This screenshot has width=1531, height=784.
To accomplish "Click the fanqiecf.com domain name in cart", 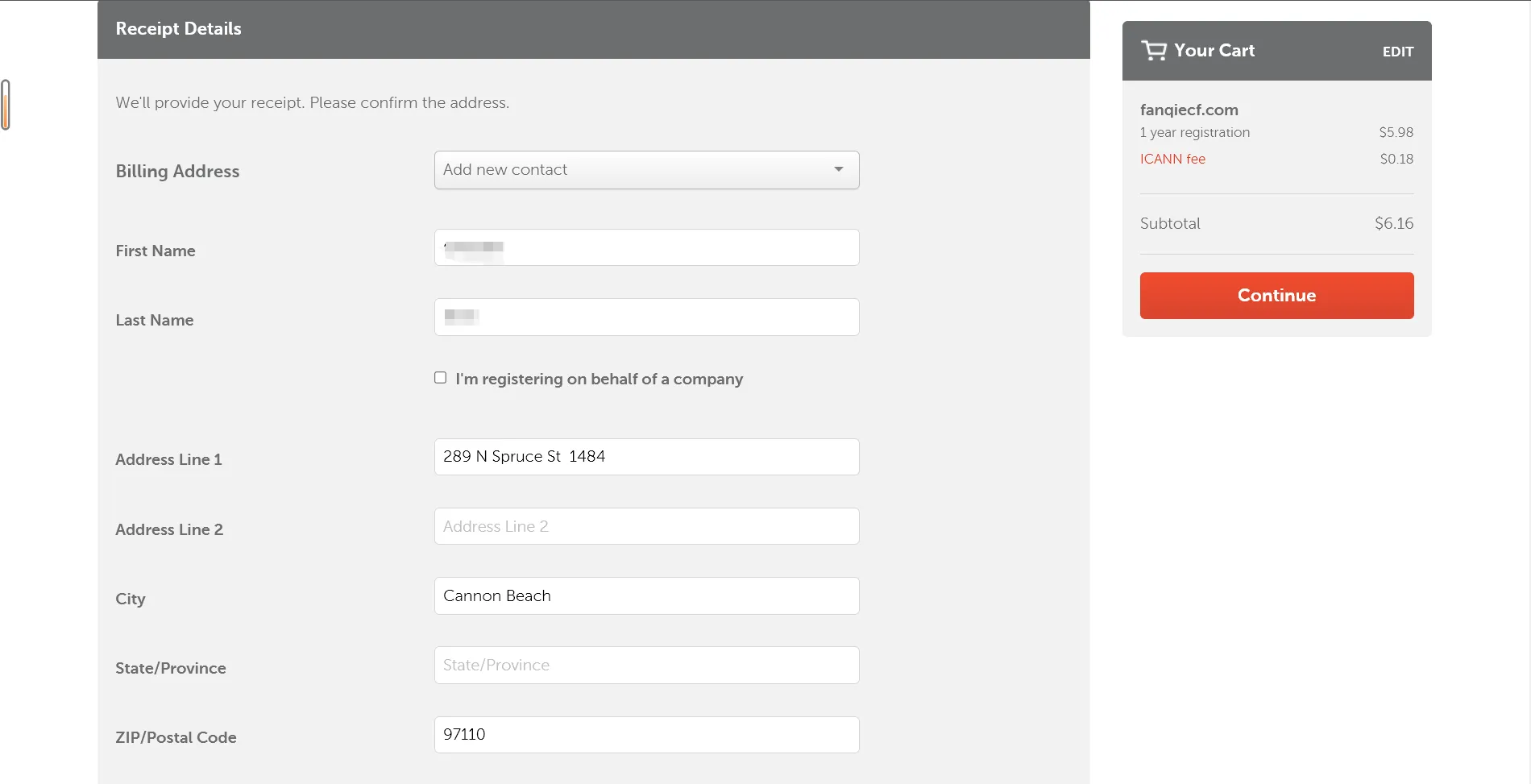I will [1189, 110].
